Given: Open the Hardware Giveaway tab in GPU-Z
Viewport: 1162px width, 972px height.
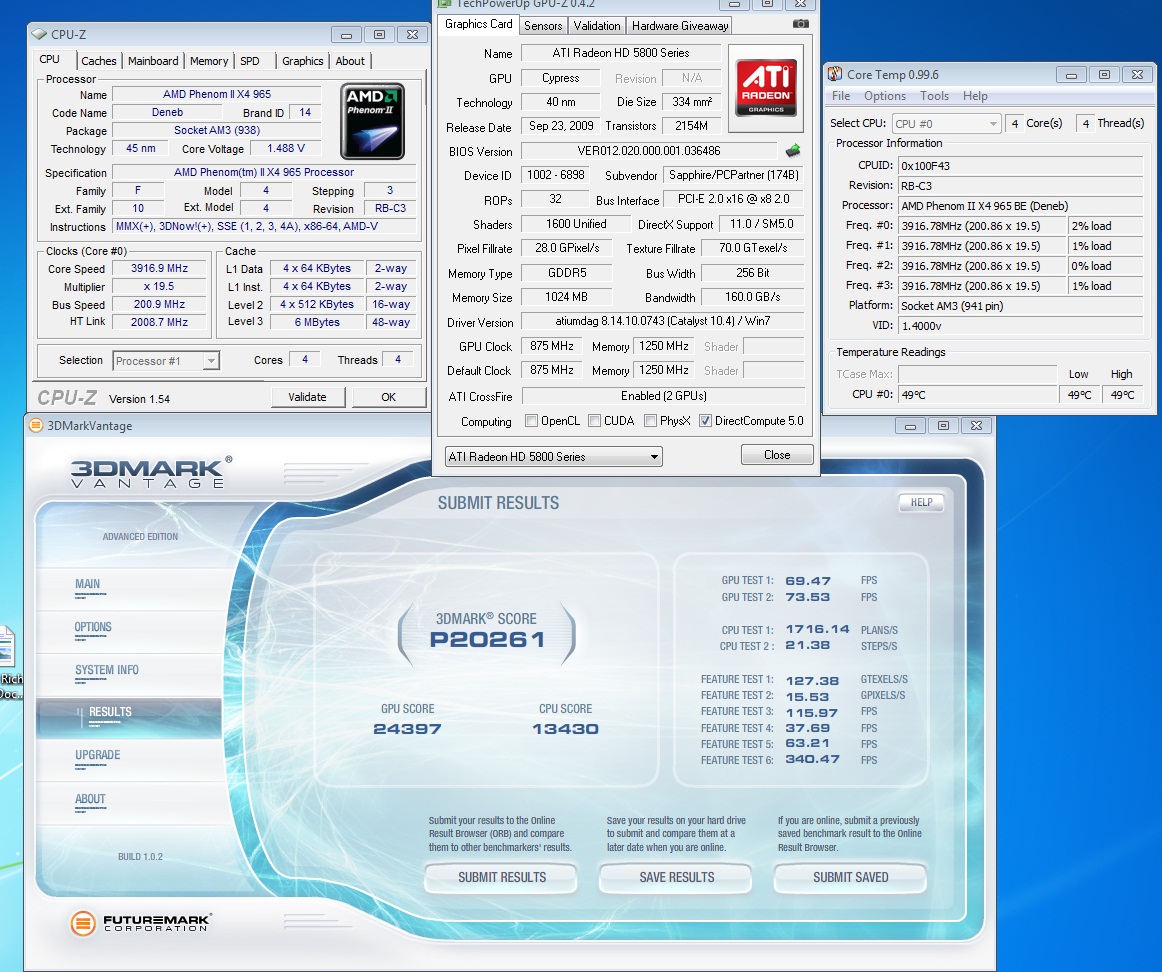Looking at the screenshot, I should (x=680, y=25).
